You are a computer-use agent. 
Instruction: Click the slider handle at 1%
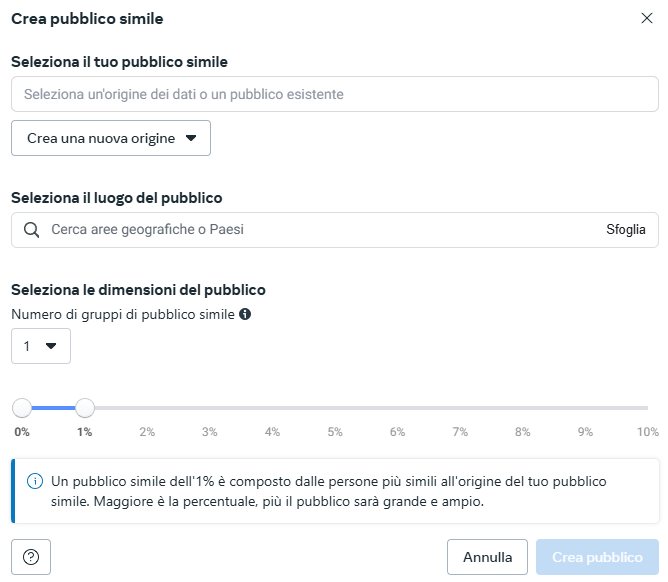tap(85, 408)
